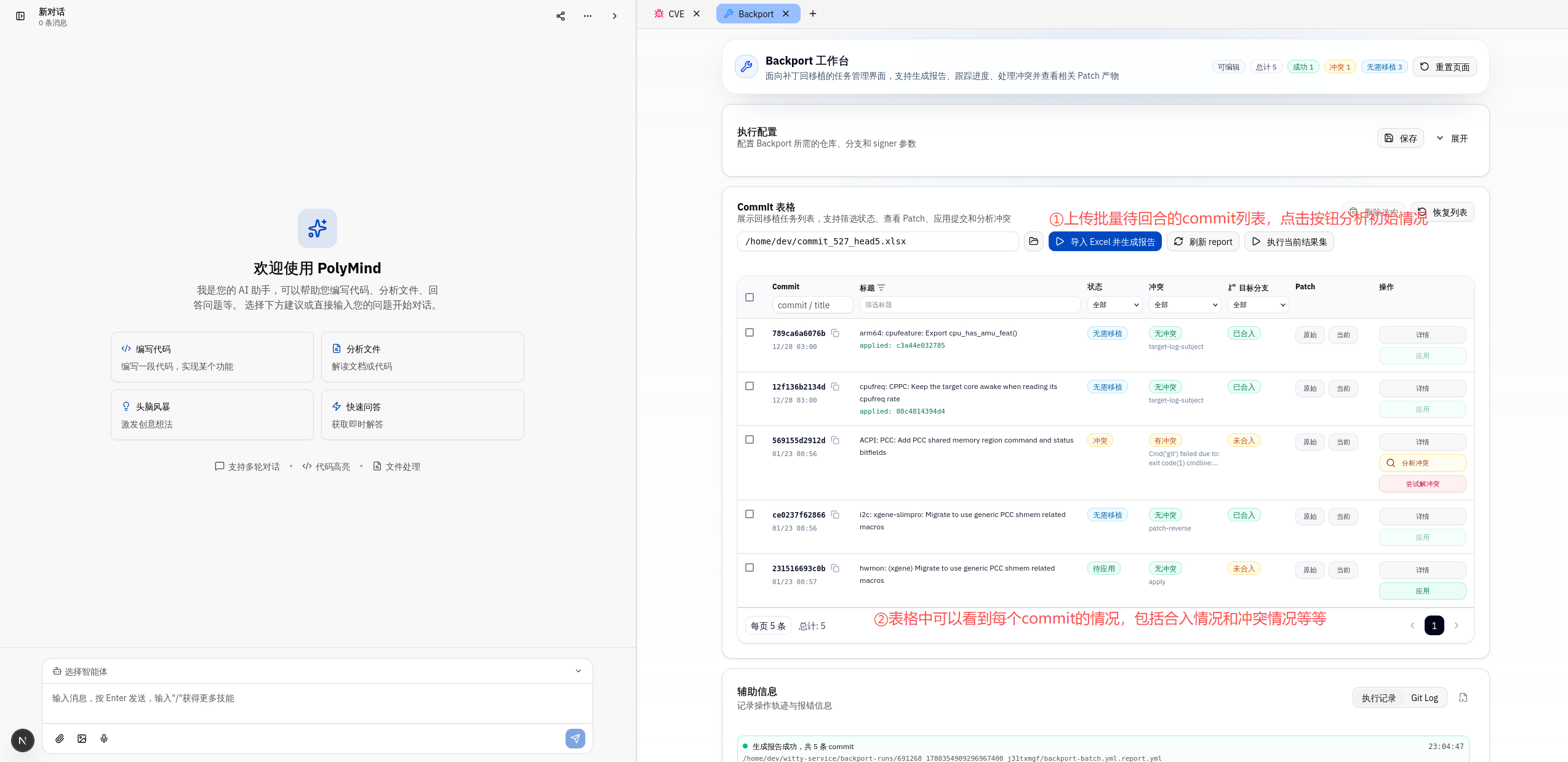Copy commit hash 12f136b2134d
Viewport: 1568px width, 762px height.
[835, 387]
